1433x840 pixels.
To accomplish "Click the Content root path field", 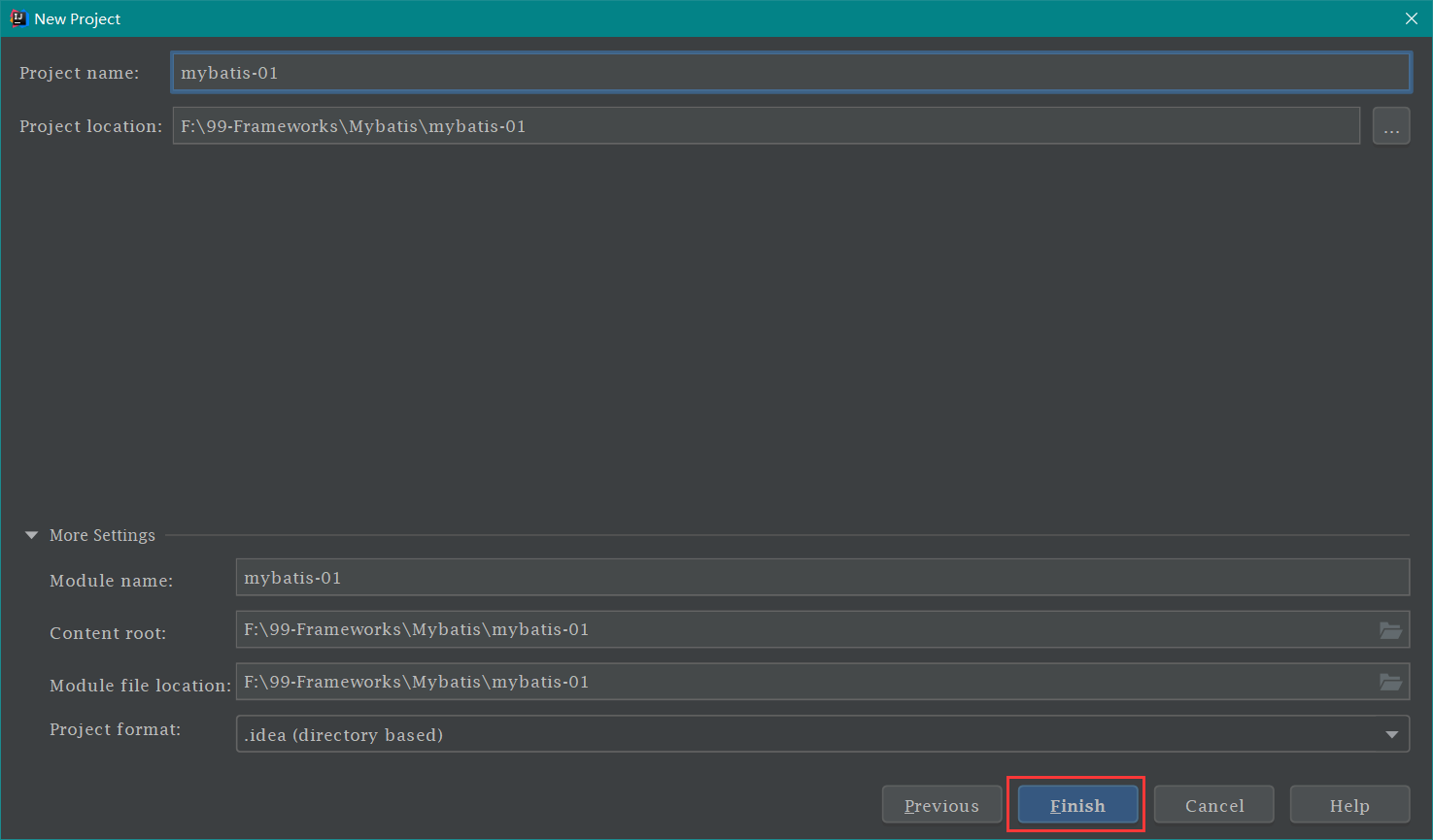I will pos(804,630).
